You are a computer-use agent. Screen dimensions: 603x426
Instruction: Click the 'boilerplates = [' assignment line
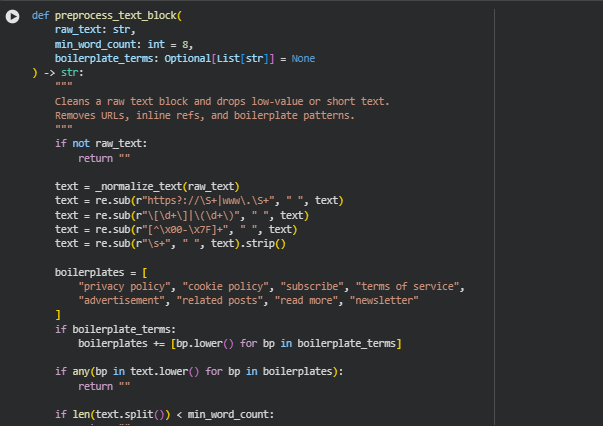(101, 272)
